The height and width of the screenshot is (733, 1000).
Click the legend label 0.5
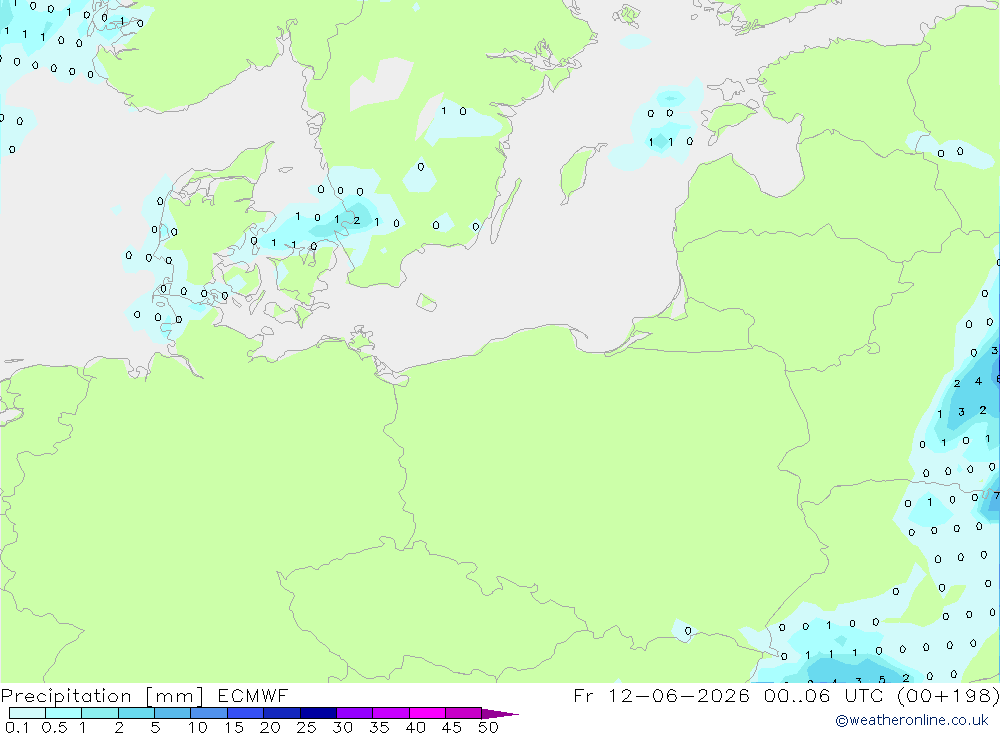(x=54, y=727)
